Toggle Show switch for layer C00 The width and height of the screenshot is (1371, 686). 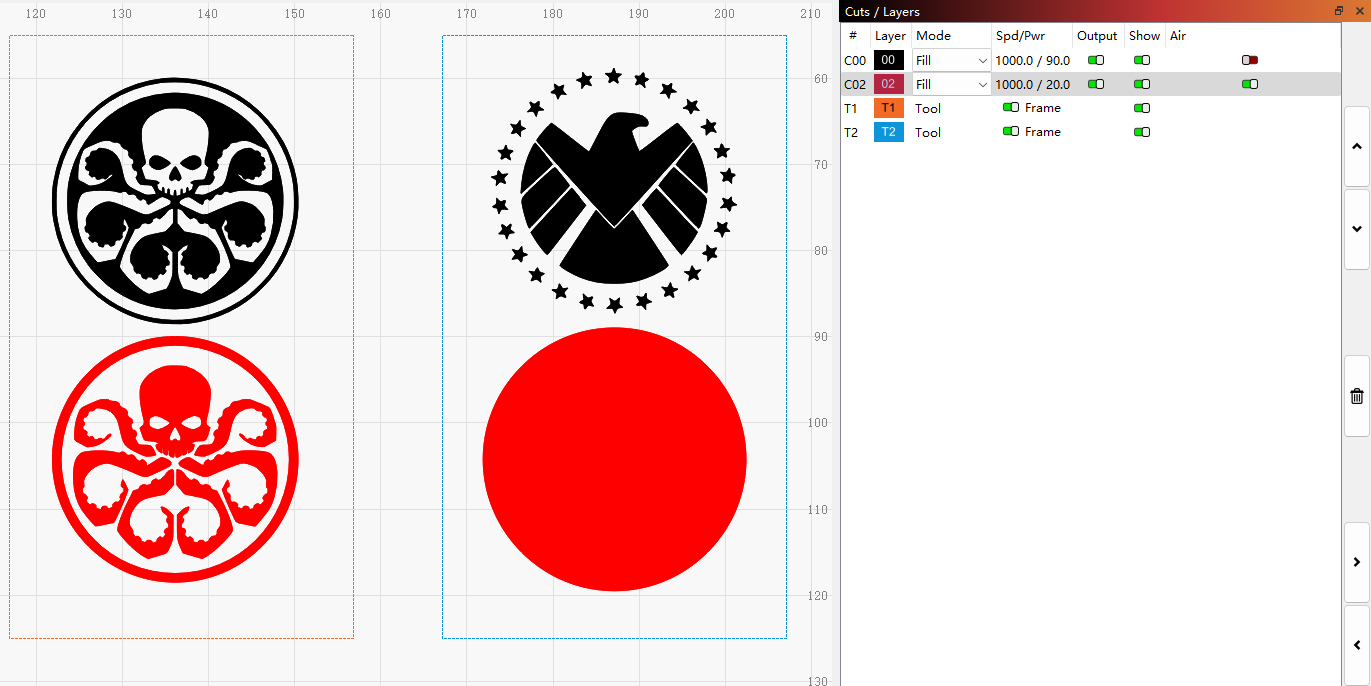coord(1142,60)
